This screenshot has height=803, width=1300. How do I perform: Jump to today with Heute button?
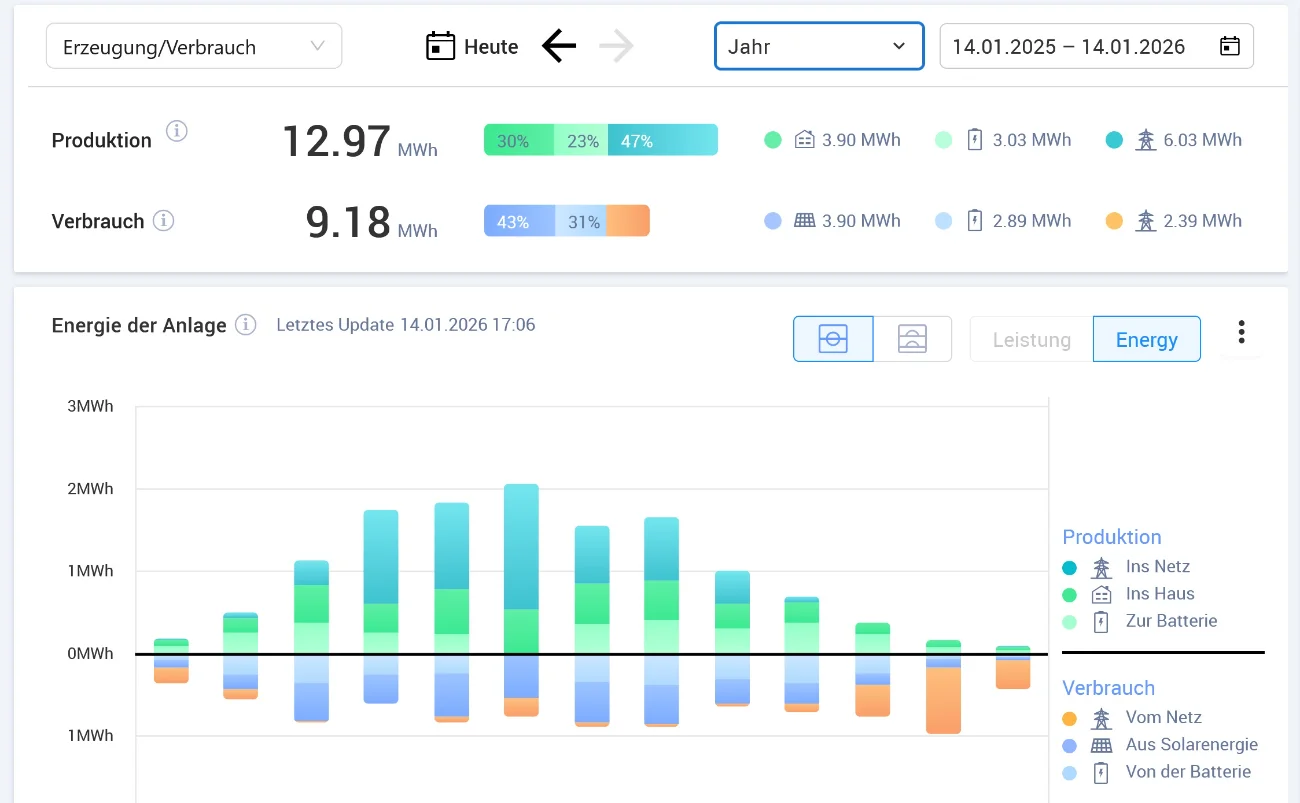490,46
